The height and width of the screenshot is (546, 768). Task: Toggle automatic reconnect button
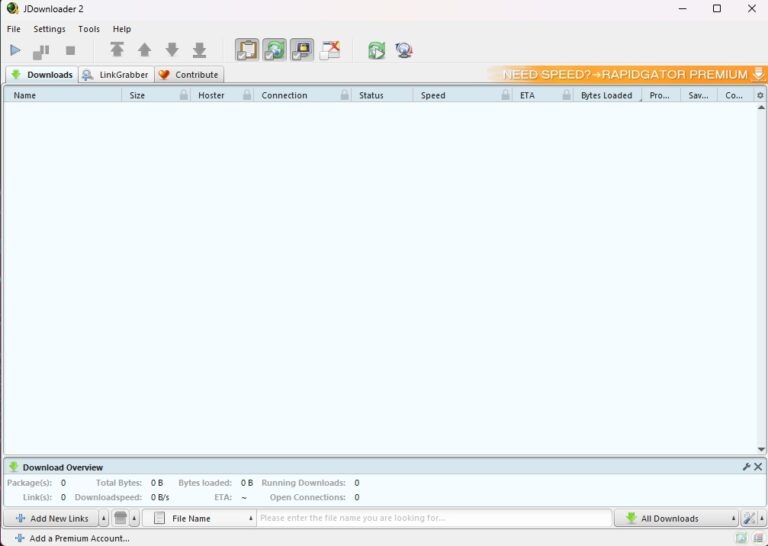[x=274, y=50]
